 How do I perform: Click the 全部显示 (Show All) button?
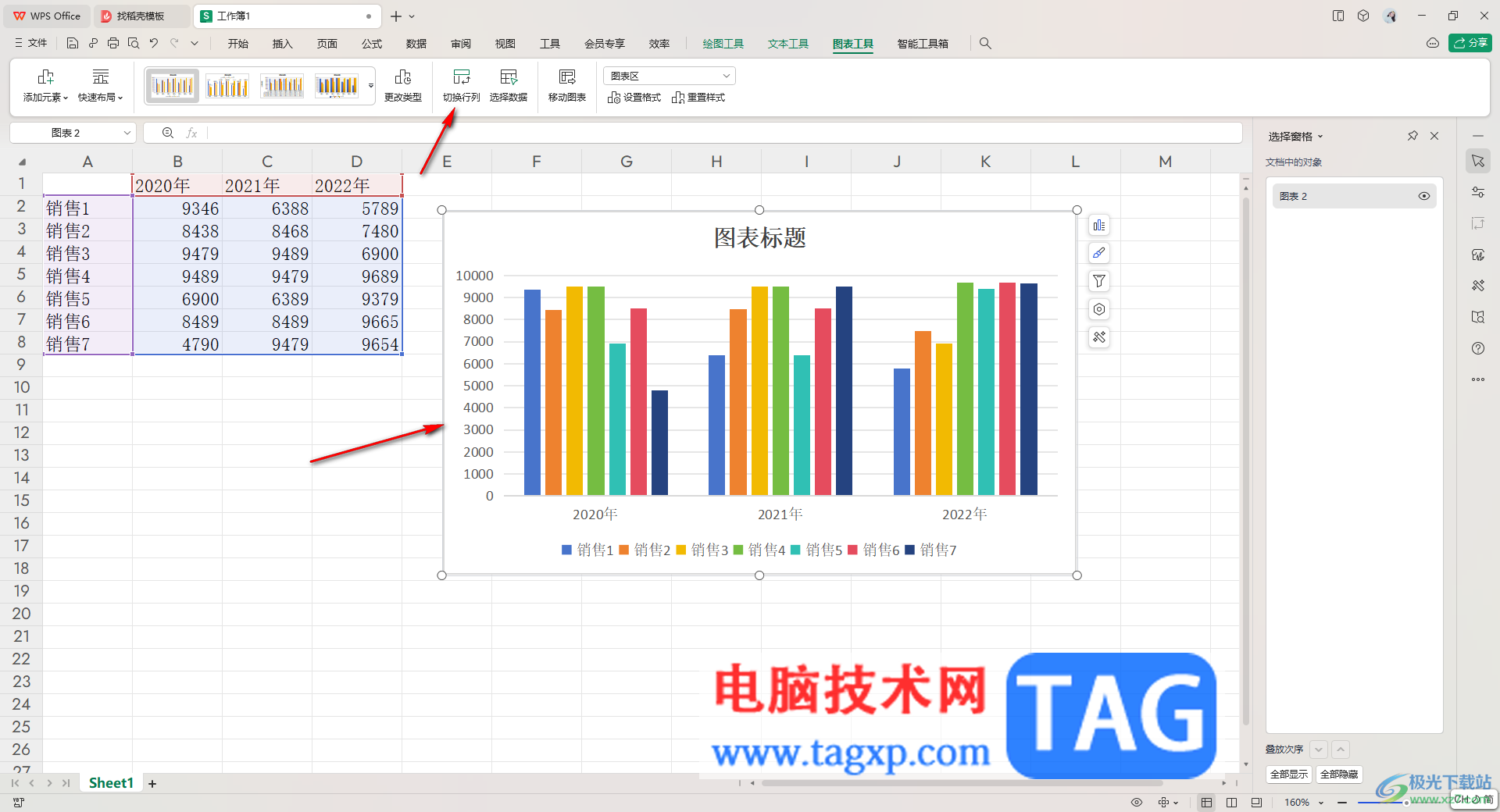pyautogui.click(x=1289, y=775)
